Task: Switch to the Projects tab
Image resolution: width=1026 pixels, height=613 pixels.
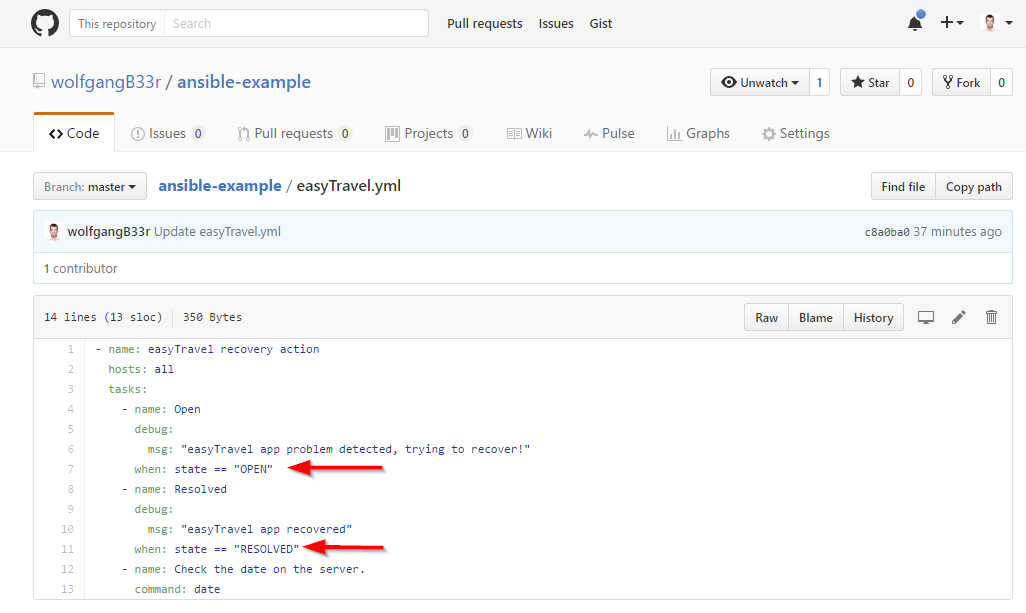Action: [x=429, y=133]
